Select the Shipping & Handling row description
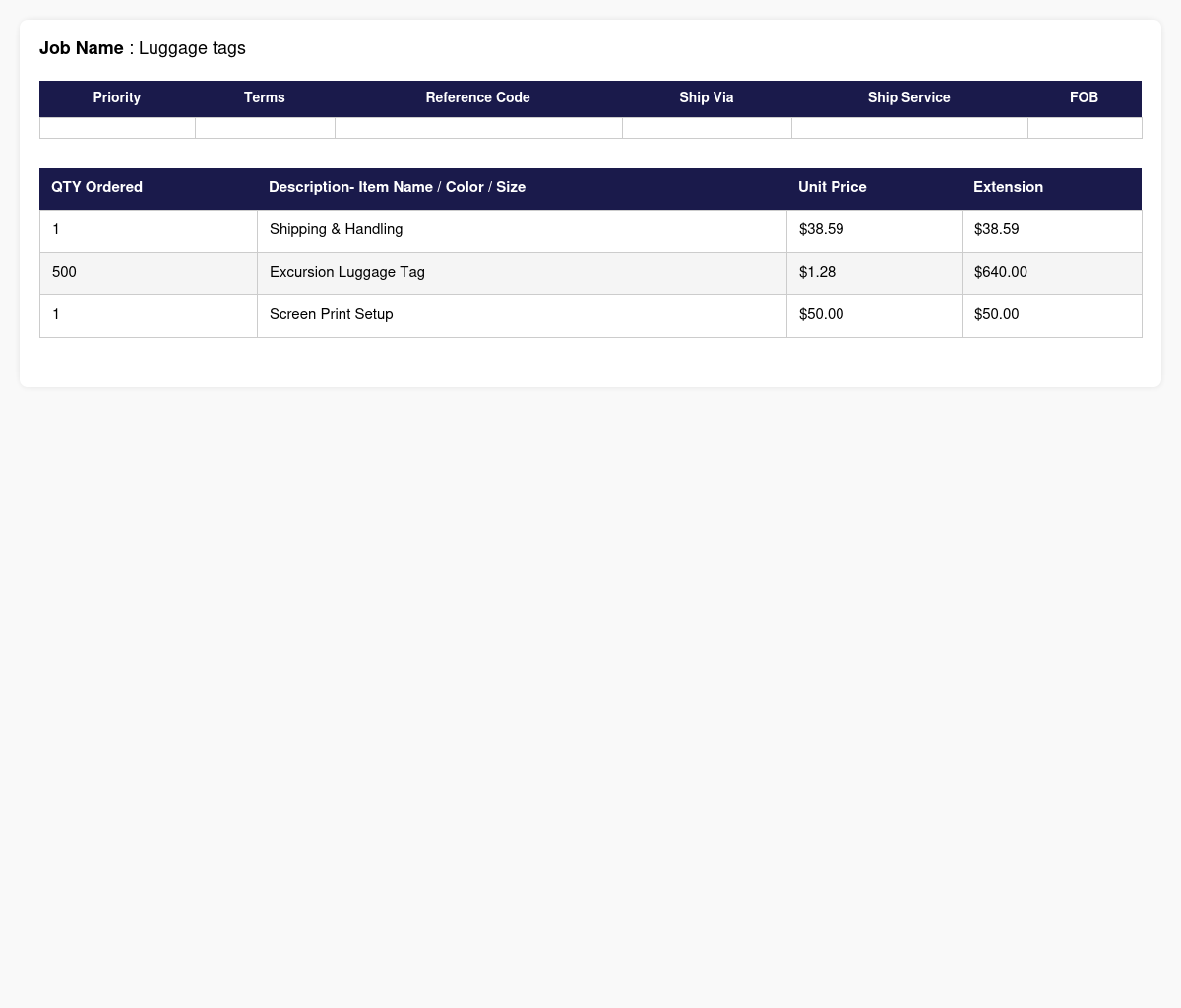The width and height of the screenshot is (1181, 1008). (336, 229)
